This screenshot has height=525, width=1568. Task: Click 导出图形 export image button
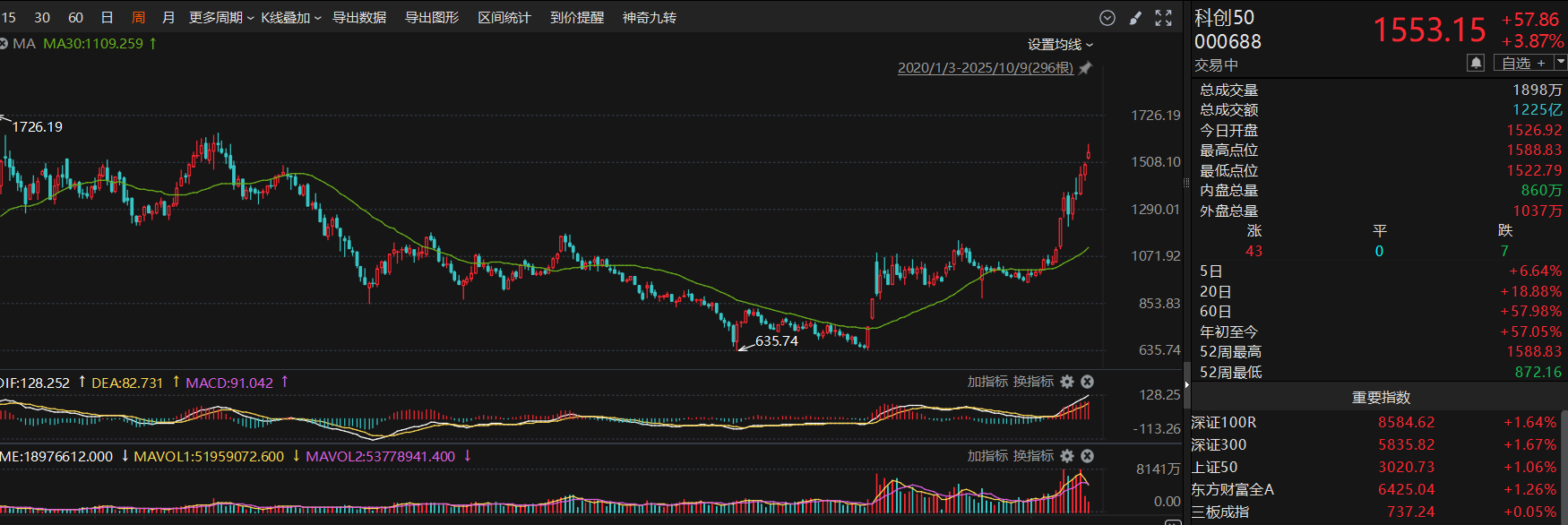(432, 18)
